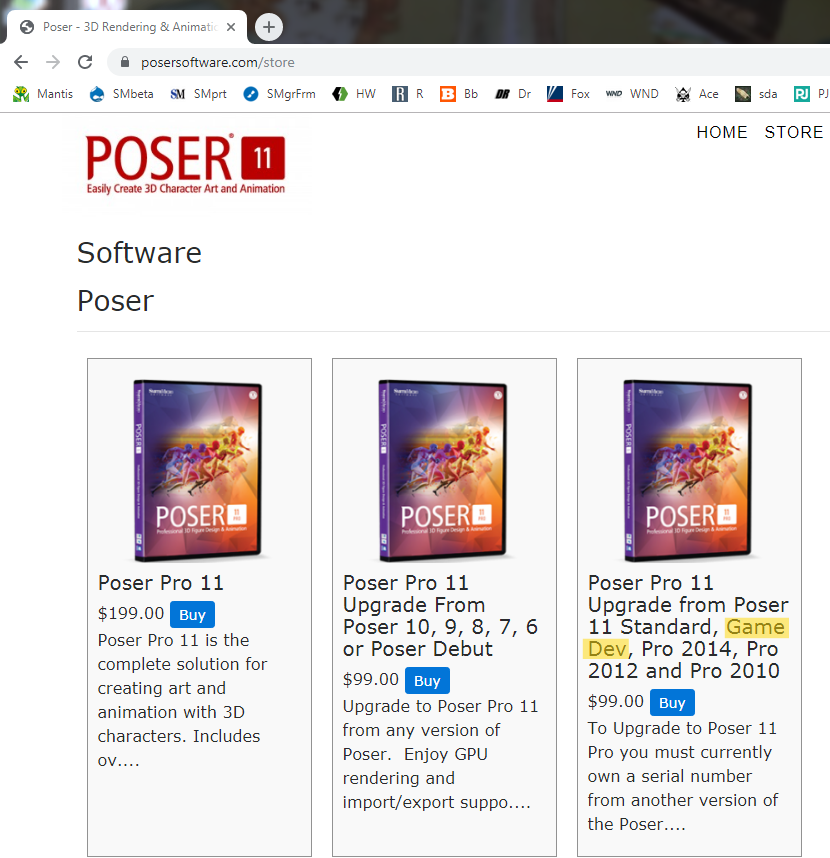
Task: Open a new browser tab
Action: point(268,27)
